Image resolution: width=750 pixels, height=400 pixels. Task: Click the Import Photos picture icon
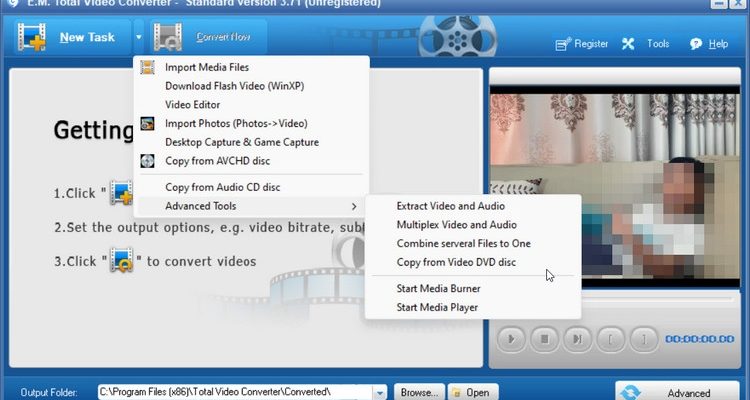pyautogui.click(x=147, y=123)
